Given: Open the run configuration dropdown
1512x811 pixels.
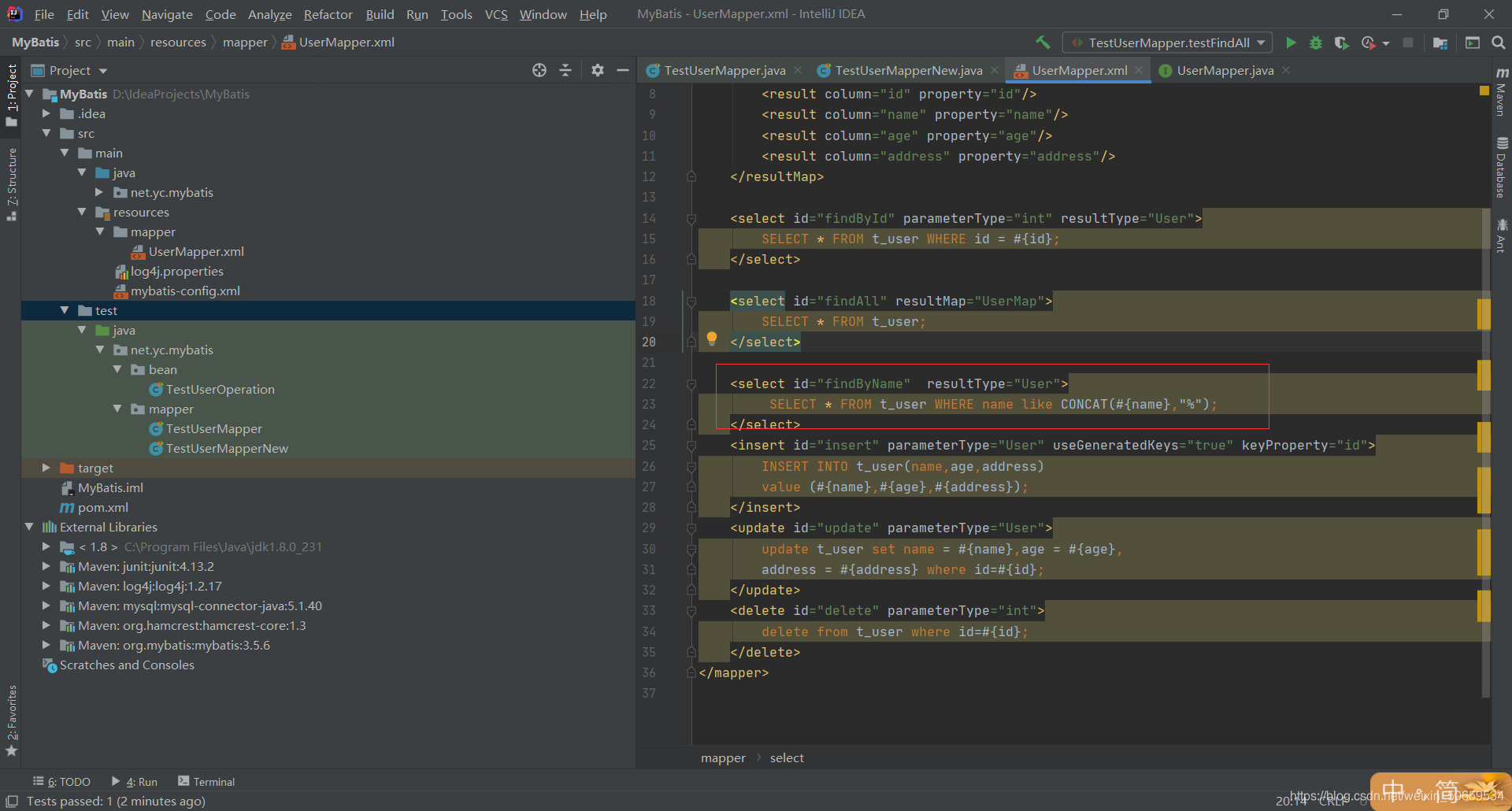Looking at the screenshot, I should pos(1167,43).
